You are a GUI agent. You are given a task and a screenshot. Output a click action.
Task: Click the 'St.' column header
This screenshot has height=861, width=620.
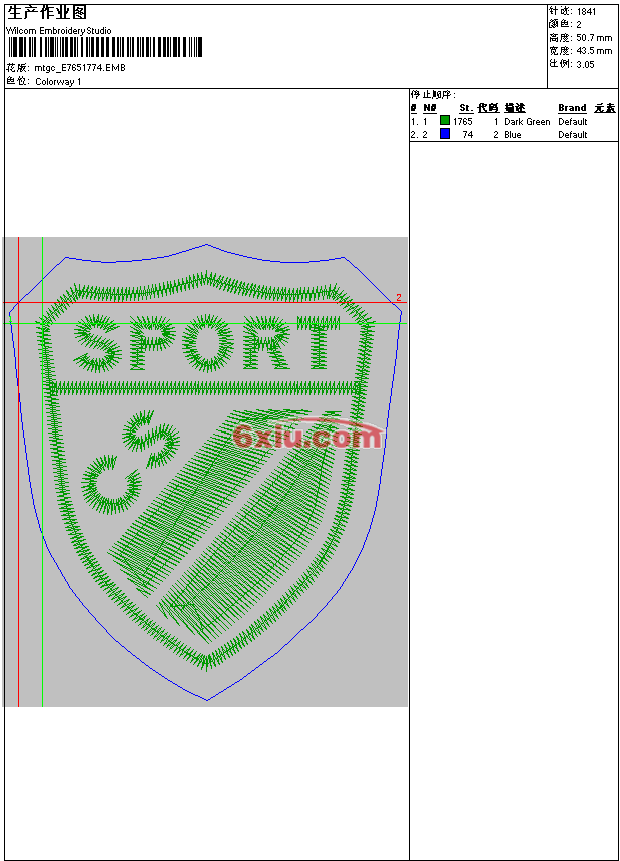(x=466, y=108)
